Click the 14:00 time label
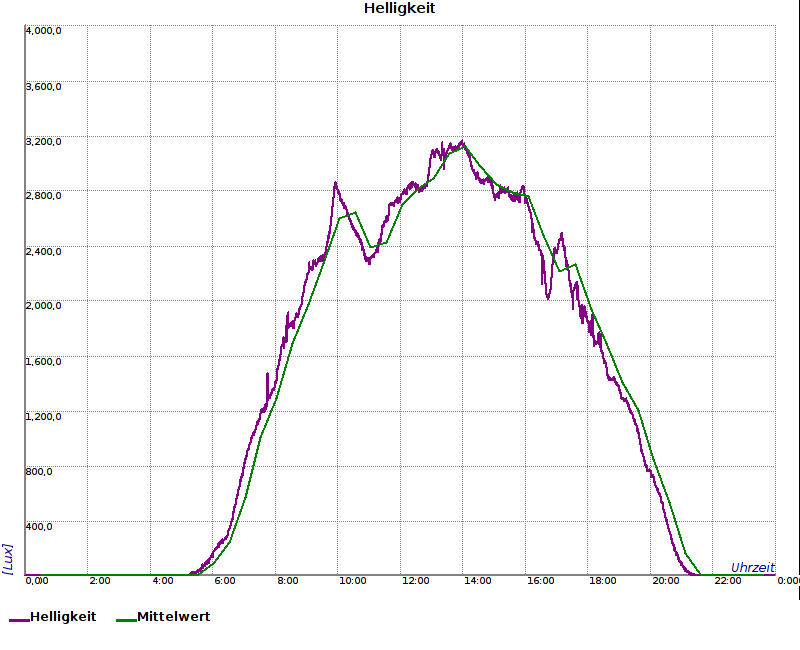800x650 pixels. (x=478, y=581)
